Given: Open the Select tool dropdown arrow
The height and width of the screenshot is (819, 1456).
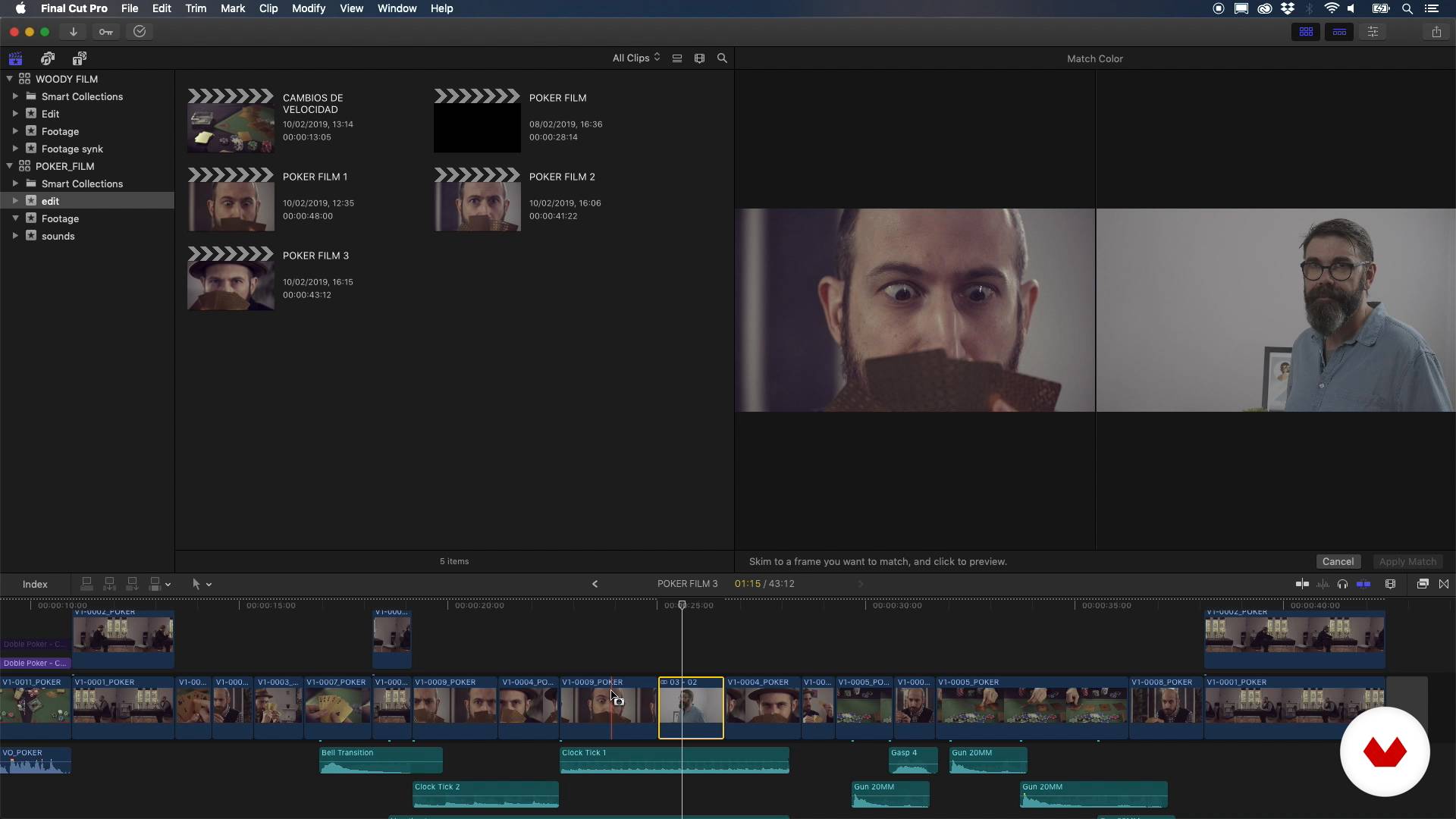Looking at the screenshot, I should pyautogui.click(x=209, y=585).
